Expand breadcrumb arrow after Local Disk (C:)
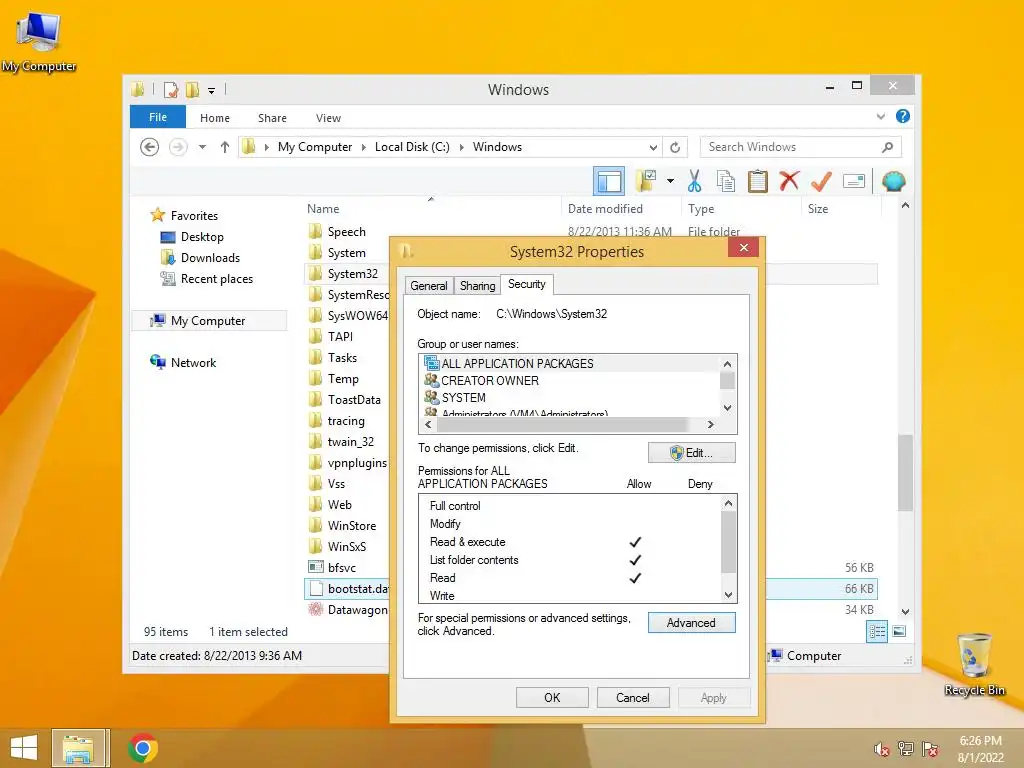This screenshot has width=1024, height=768. [461, 147]
